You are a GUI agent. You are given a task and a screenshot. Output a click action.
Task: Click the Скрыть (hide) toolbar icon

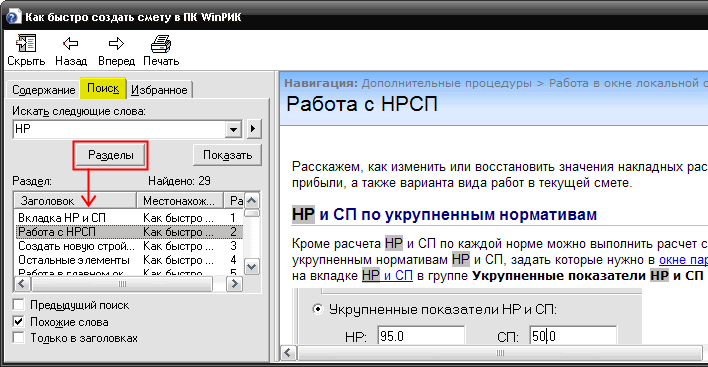click(26, 44)
